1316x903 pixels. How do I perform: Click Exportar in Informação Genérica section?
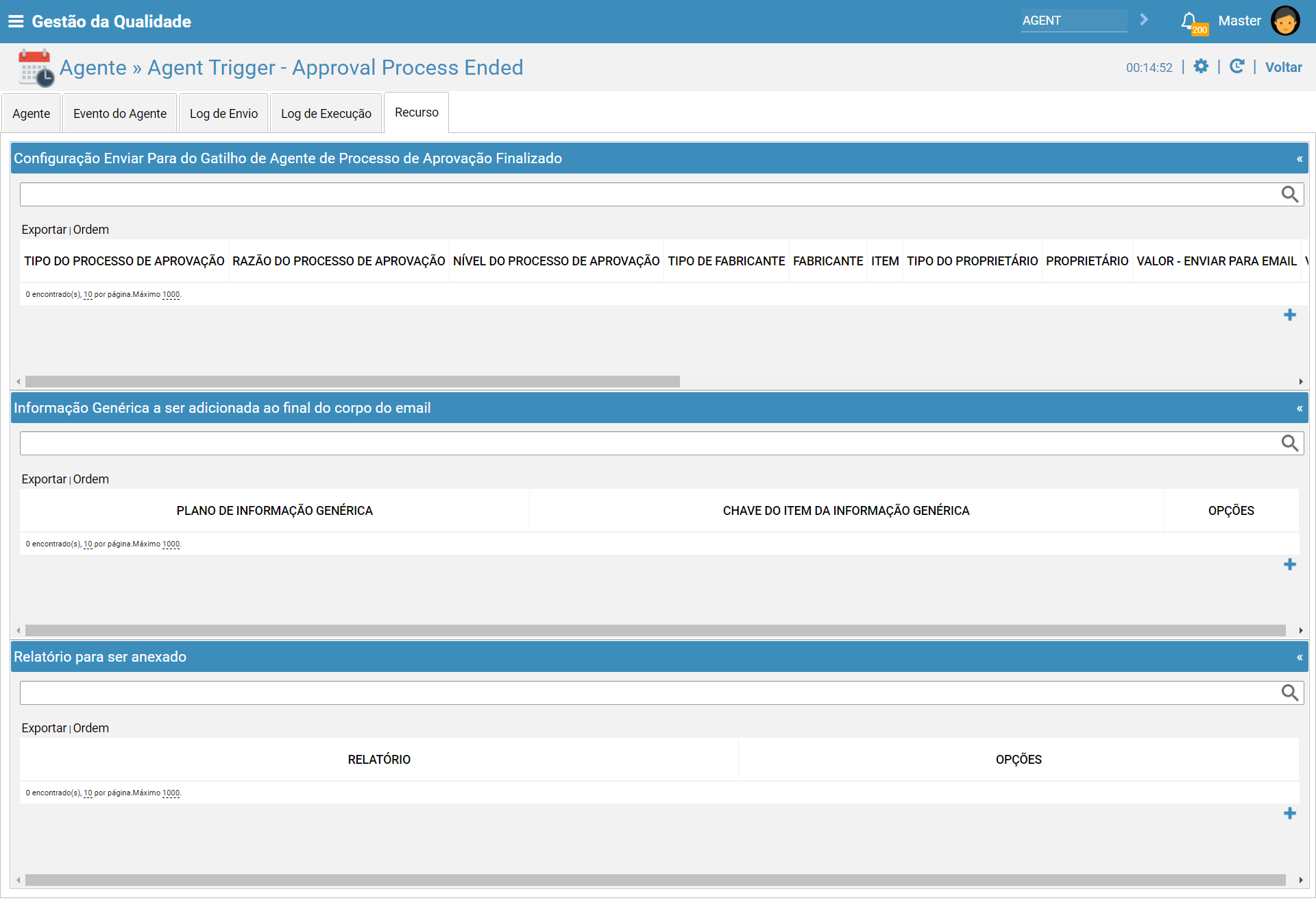point(44,479)
